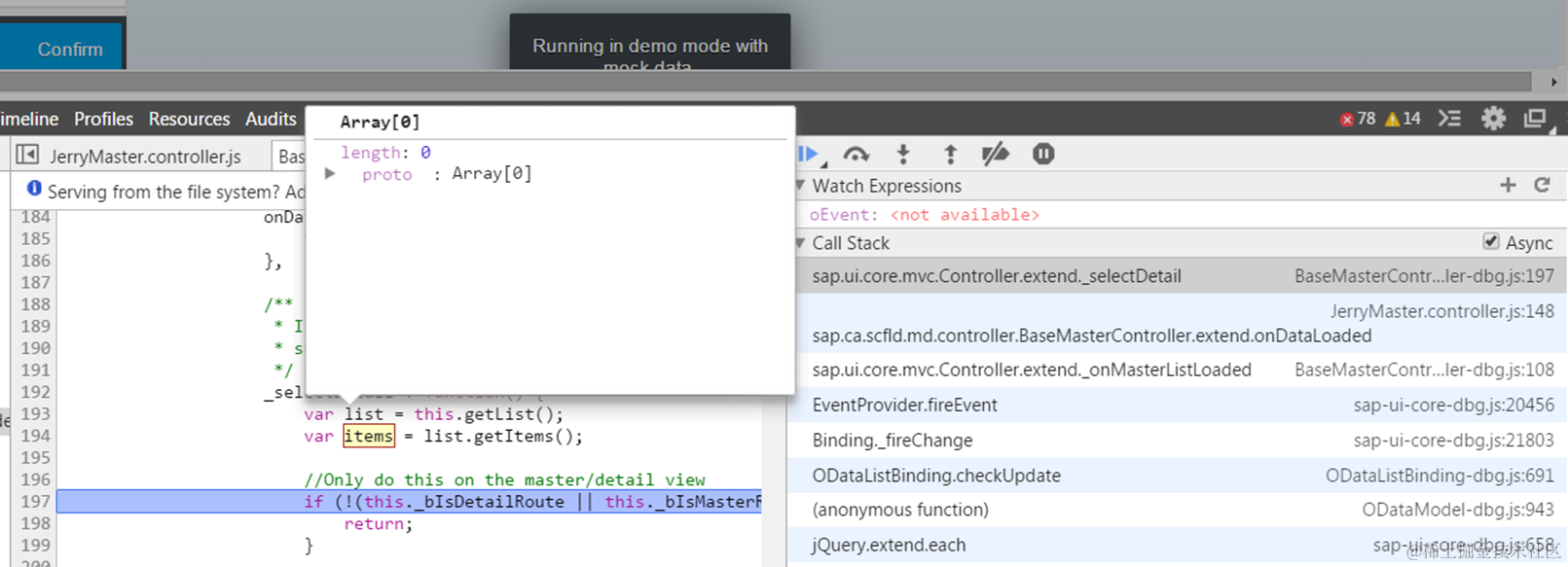Step over next function call

856,154
